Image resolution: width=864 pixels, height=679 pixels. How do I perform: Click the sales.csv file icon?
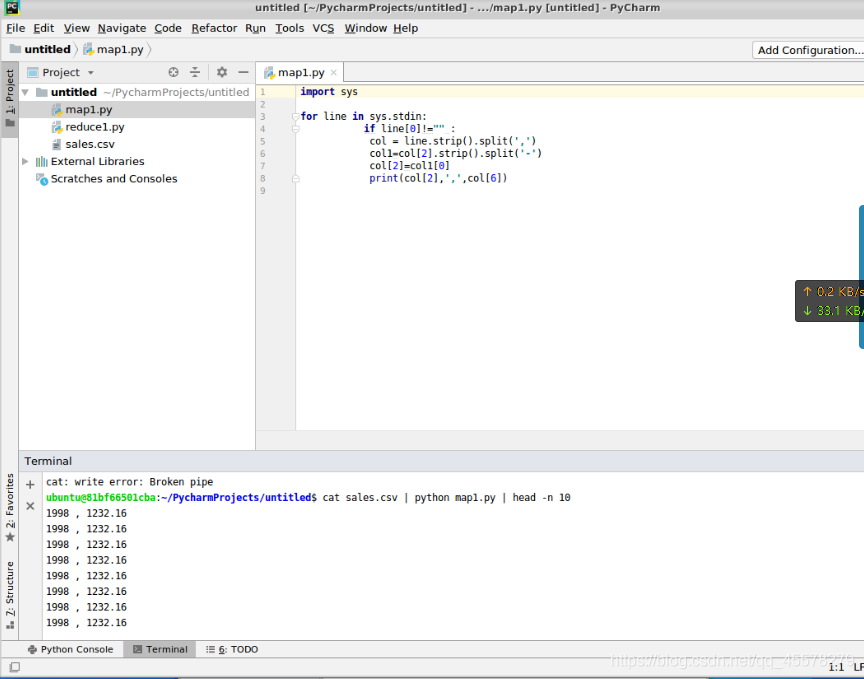click(x=56, y=144)
